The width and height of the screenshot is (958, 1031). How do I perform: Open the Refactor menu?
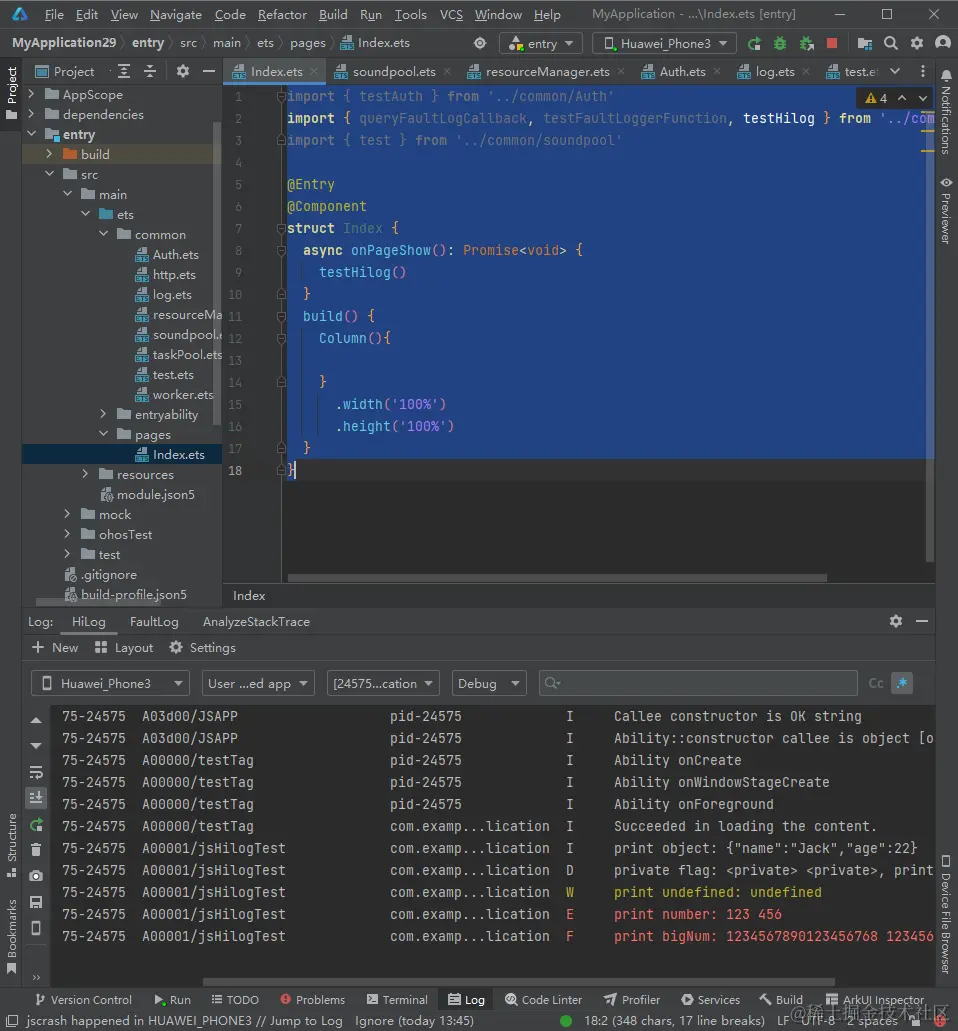click(x=282, y=15)
